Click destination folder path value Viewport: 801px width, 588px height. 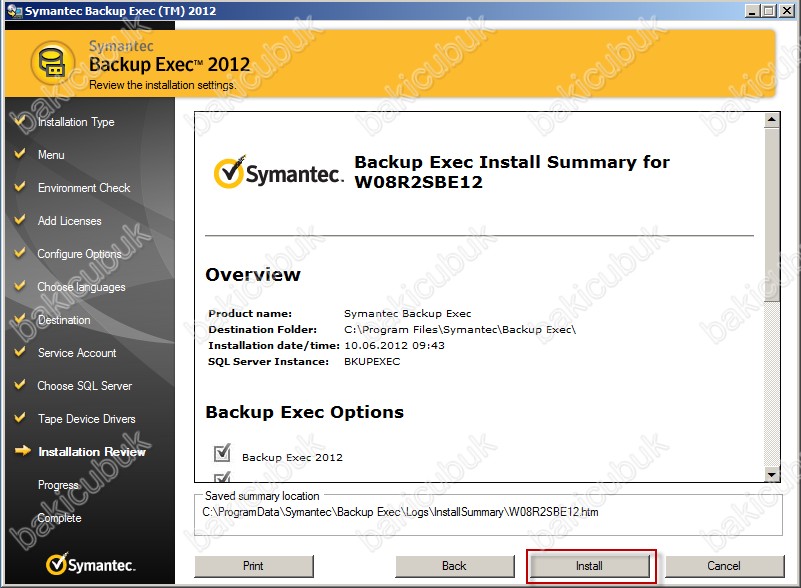[x=460, y=330]
